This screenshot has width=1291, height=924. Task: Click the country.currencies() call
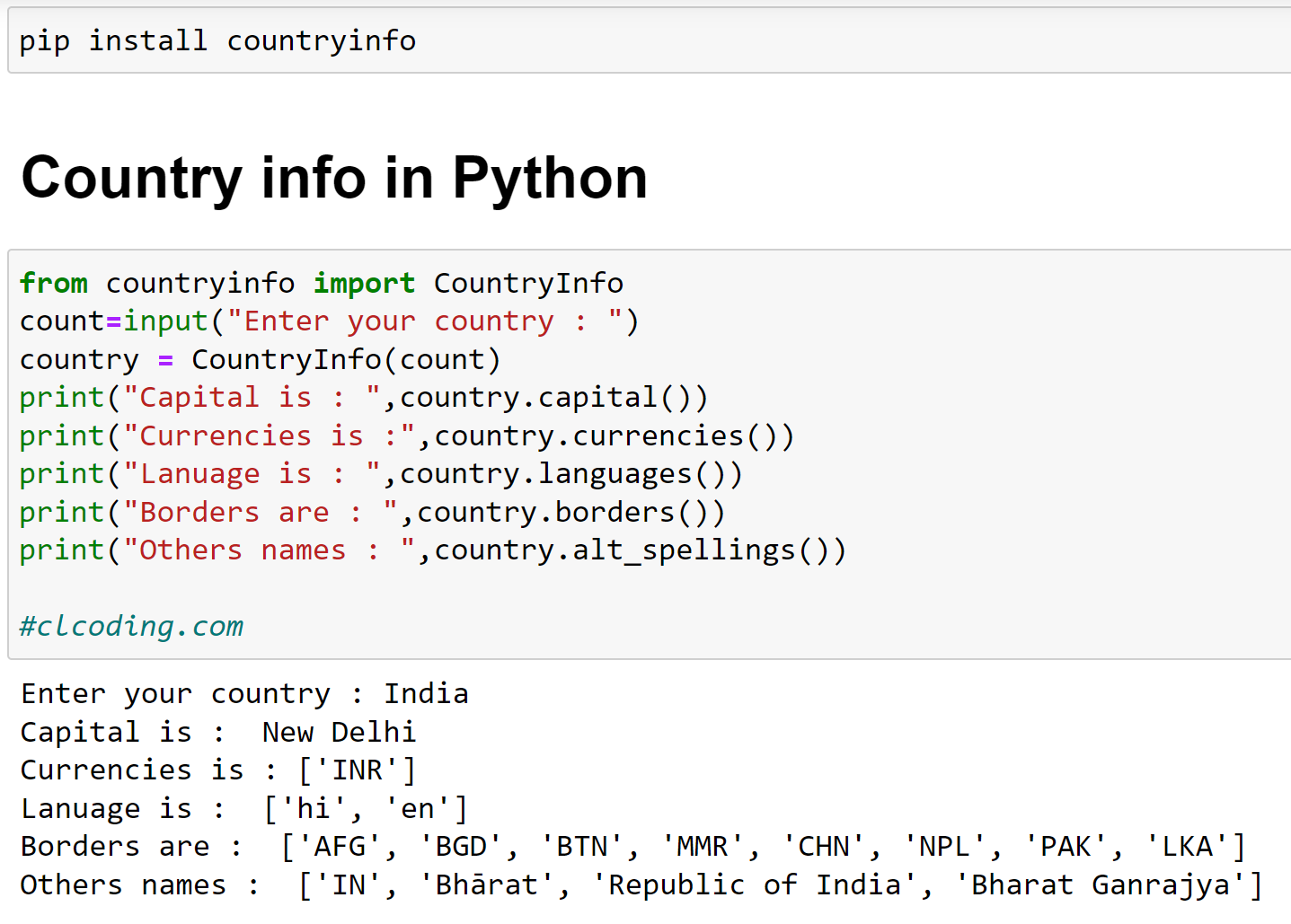(608, 435)
